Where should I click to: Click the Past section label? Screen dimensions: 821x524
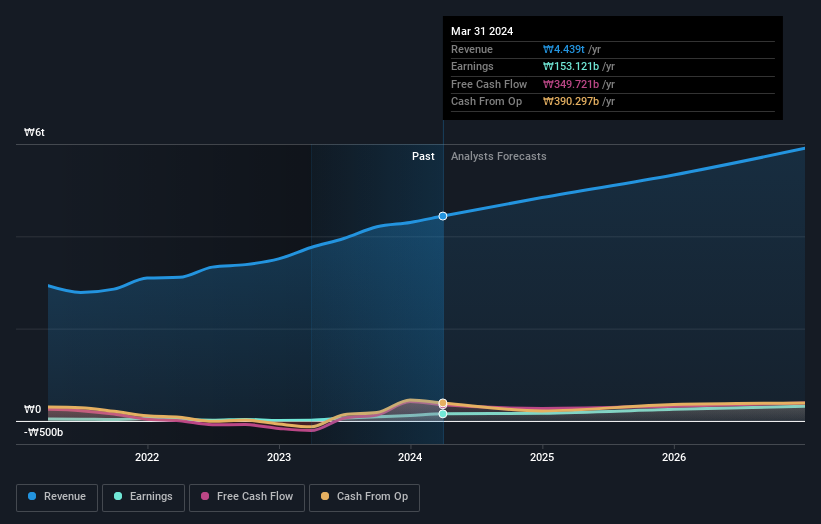pyautogui.click(x=423, y=157)
